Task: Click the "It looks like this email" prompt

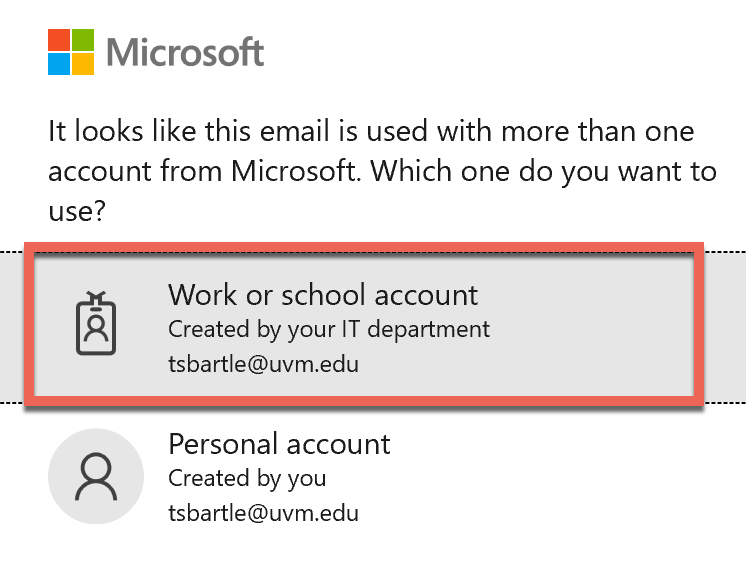Action: coord(382,170)
